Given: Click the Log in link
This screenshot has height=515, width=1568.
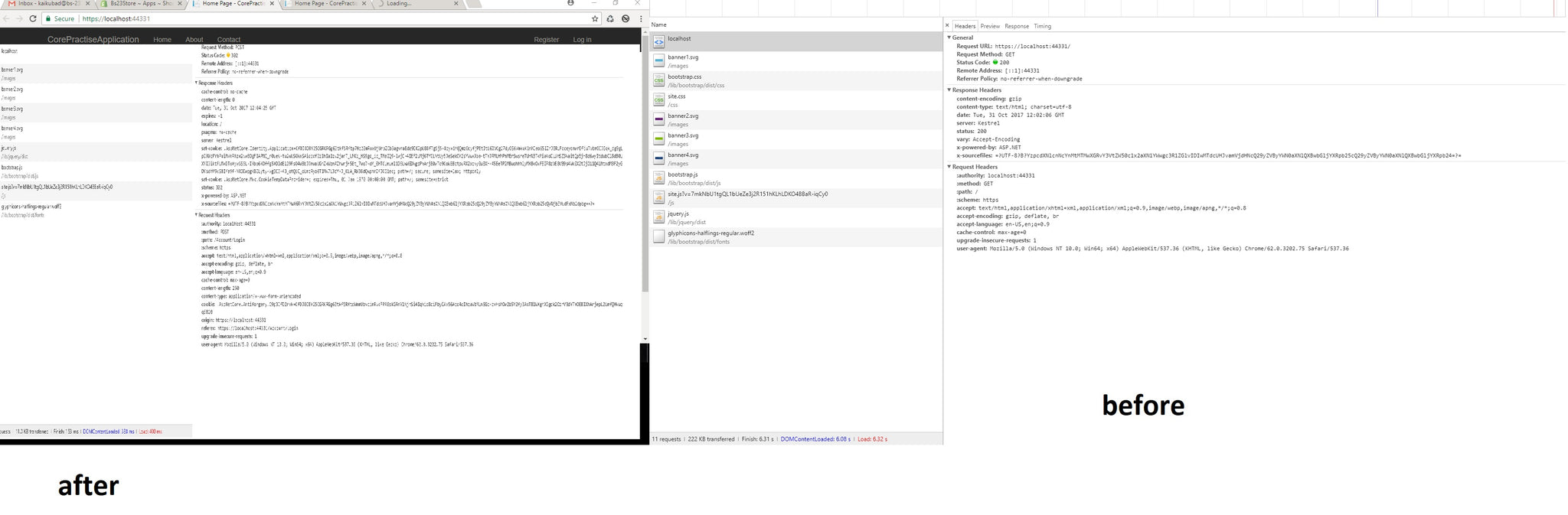Looking at the screenshot, I should [x=582, y=40].
